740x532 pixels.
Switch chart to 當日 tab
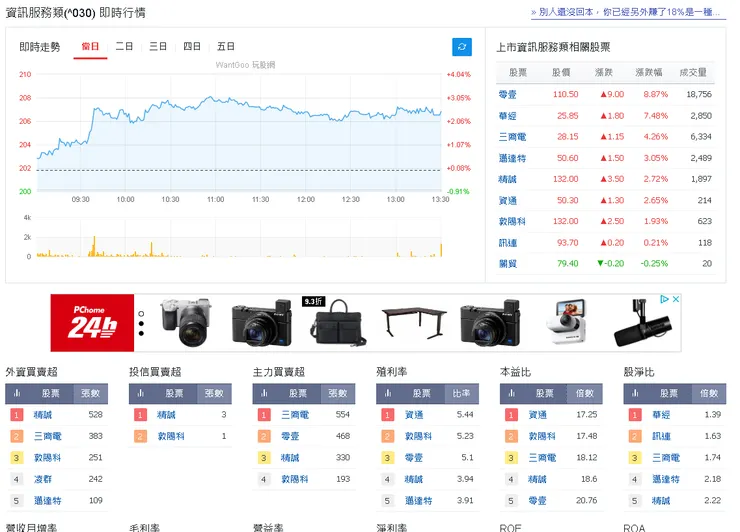[x=90, y=47]
